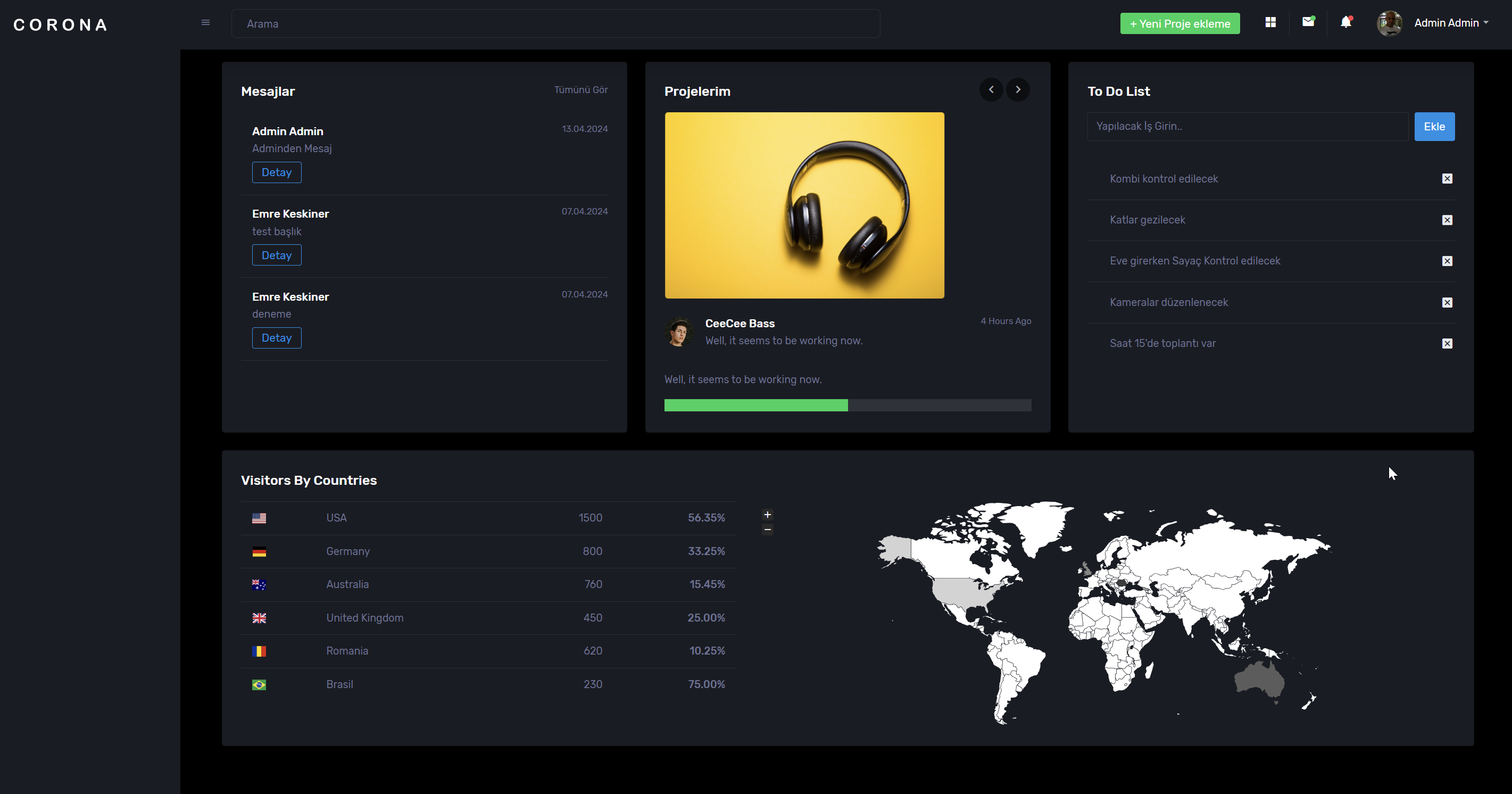Viewport: 1512px width, 794px height.
Task: Click the blue Ekle button
Action: tap(1434, 127)
